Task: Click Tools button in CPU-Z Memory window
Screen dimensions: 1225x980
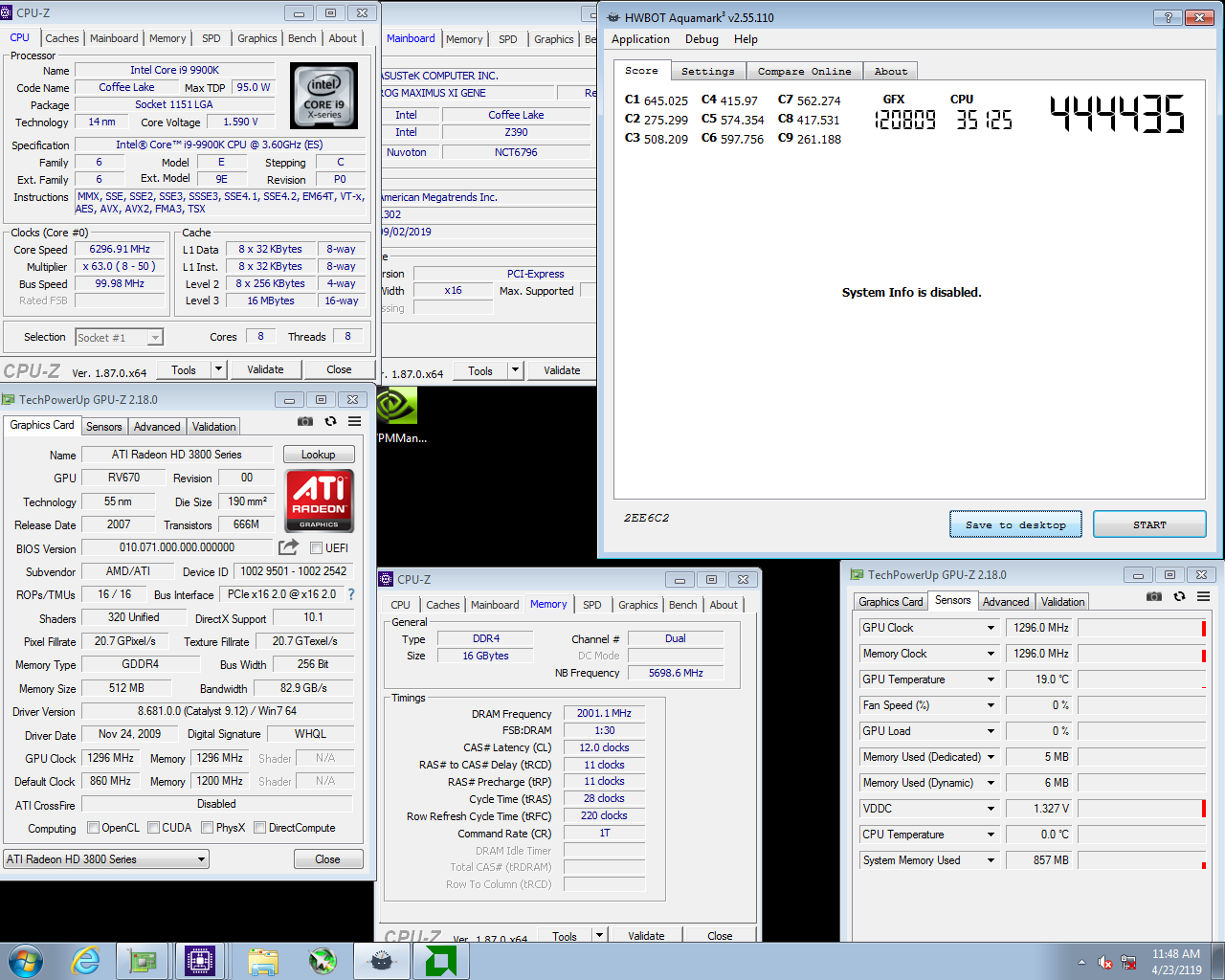Action: 565,935
